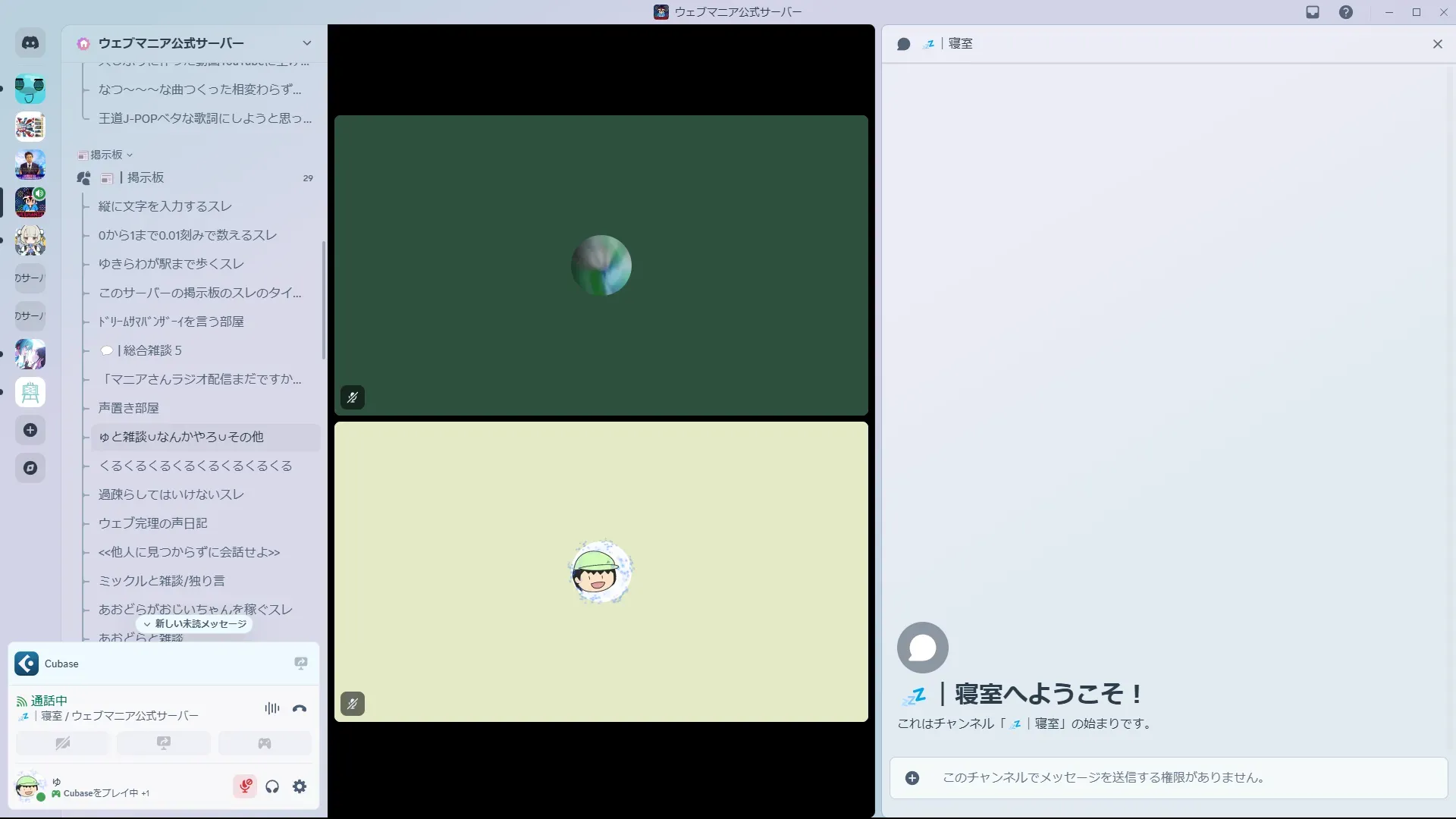Toggle headphone deafen
Image resolution: width=1456 pixels, height=819 pixels.
point(272,786)
